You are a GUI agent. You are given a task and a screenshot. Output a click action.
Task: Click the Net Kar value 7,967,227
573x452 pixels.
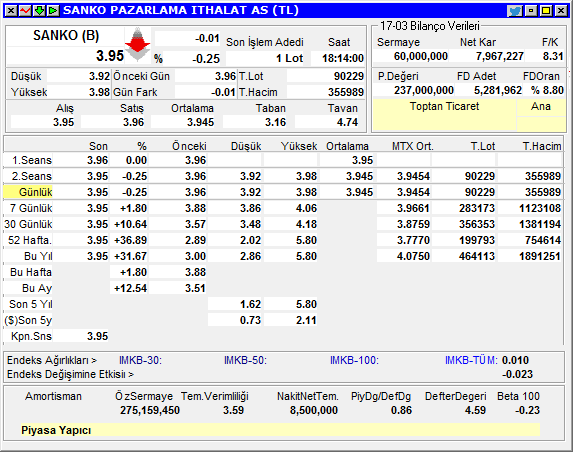coord(500,56)
